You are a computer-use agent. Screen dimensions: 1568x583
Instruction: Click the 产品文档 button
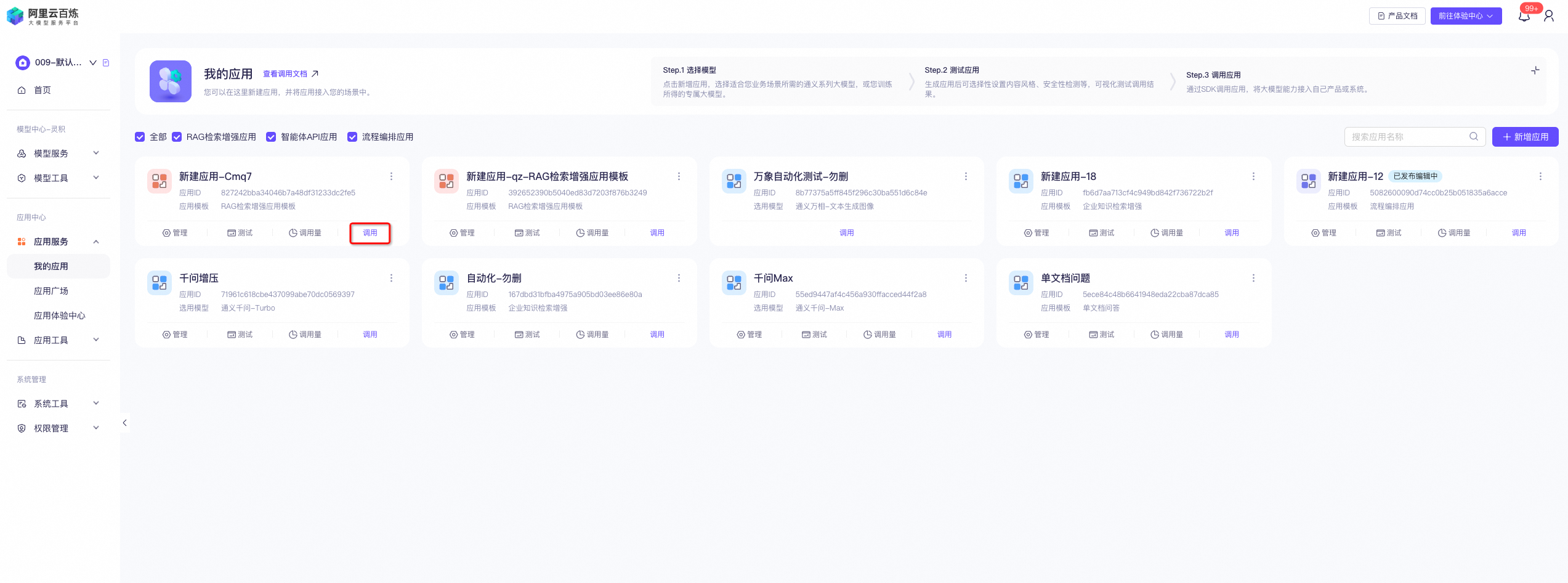(x=1397, y=16)
